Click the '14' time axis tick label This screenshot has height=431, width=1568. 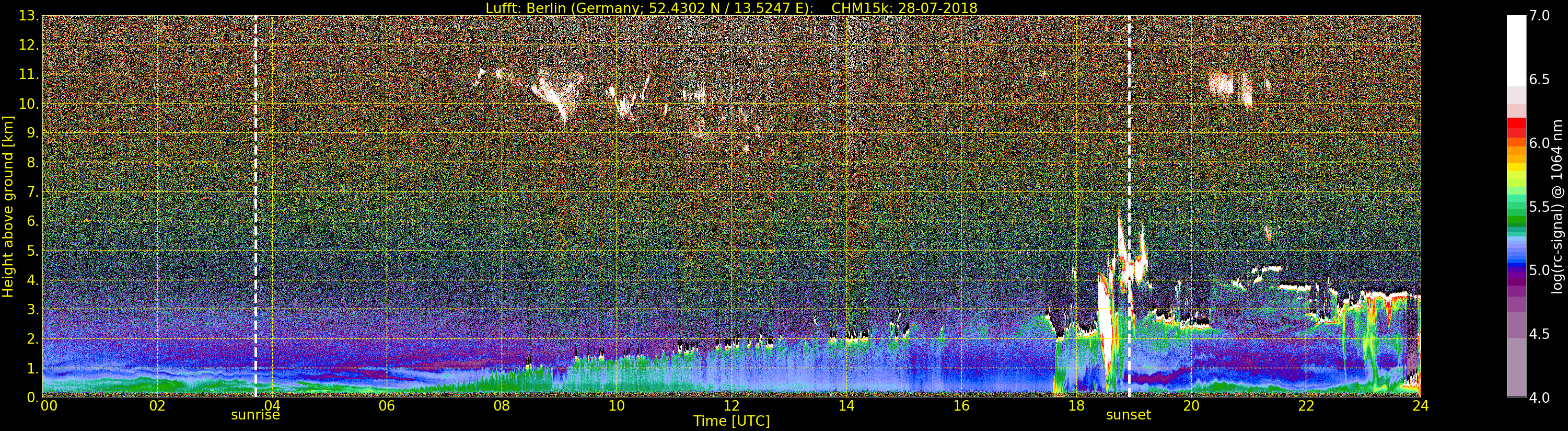click(x=846, y=406)
